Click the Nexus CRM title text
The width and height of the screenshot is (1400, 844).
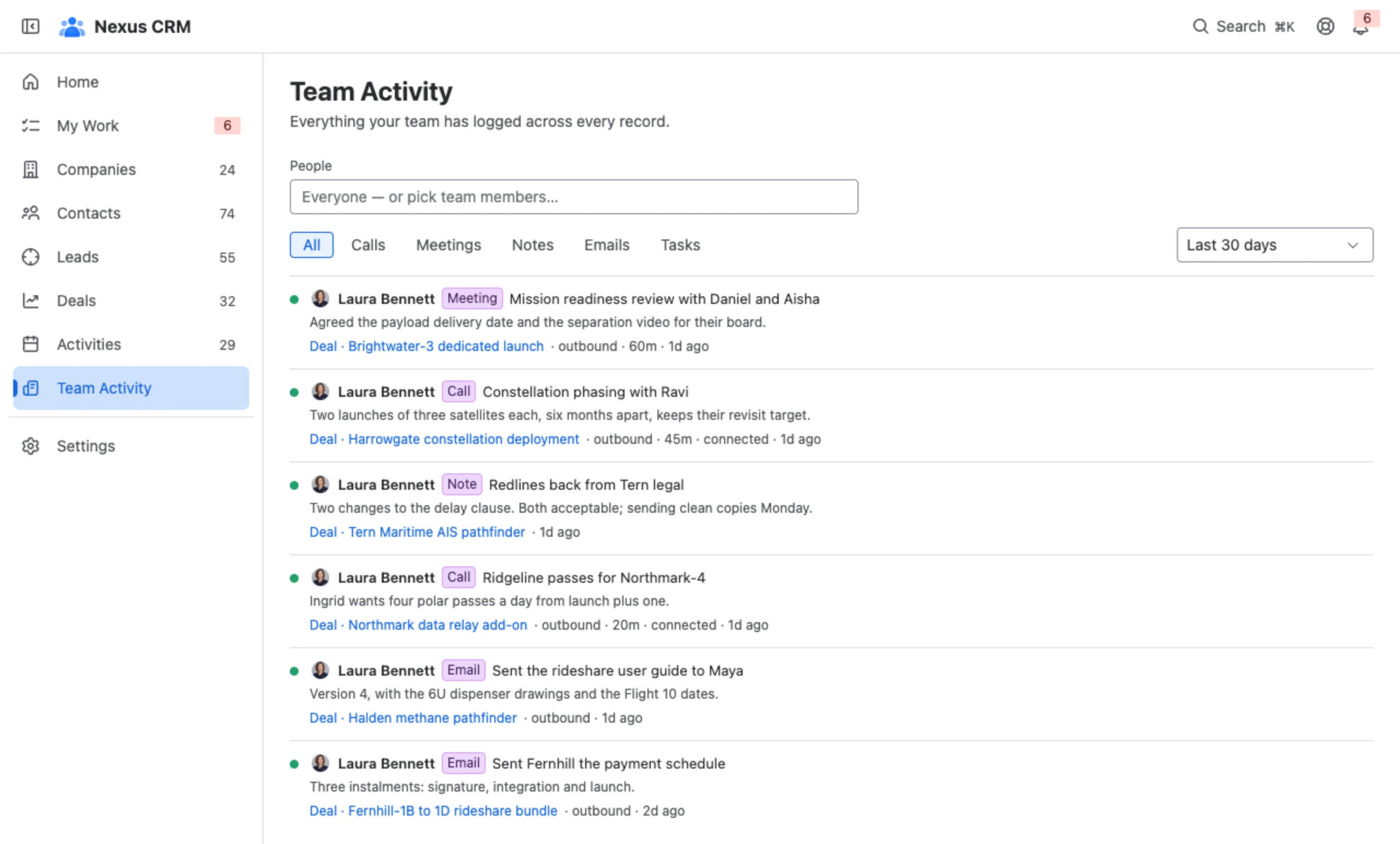143,27
